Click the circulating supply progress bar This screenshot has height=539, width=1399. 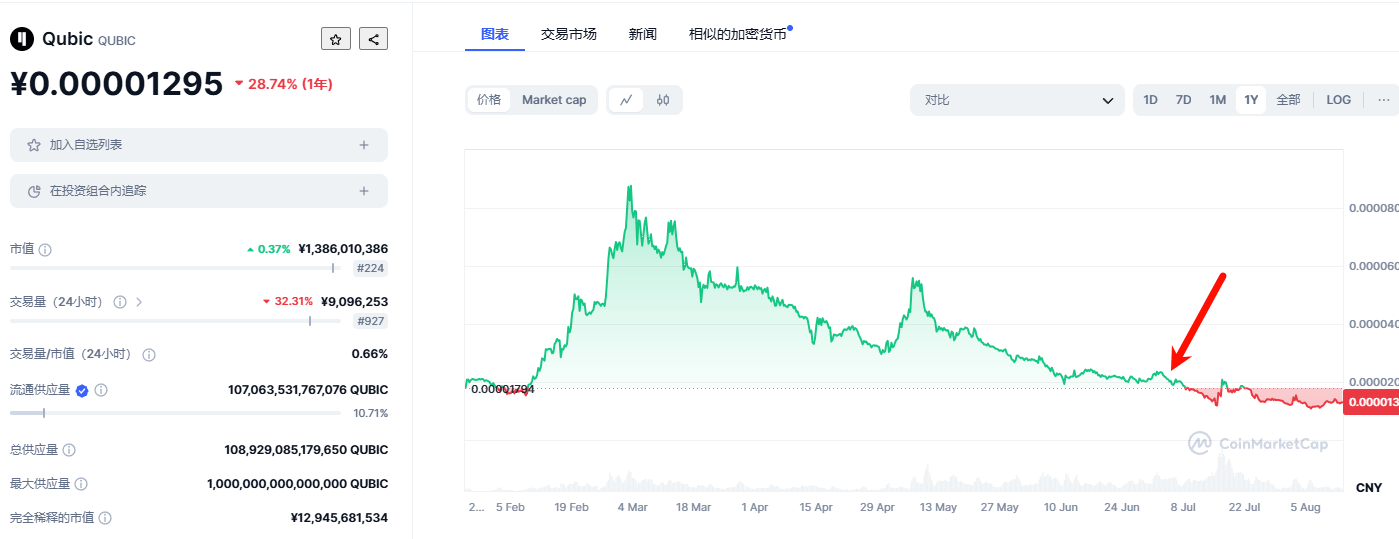click(175, 413)
